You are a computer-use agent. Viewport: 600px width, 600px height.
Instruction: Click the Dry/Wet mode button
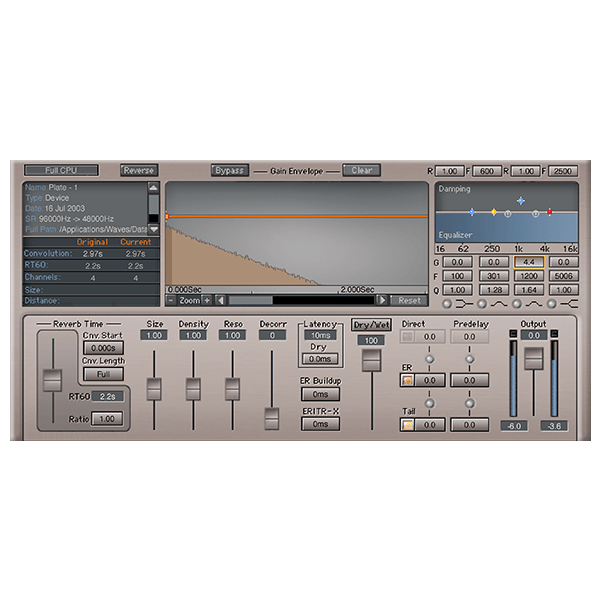coord(371,325)
